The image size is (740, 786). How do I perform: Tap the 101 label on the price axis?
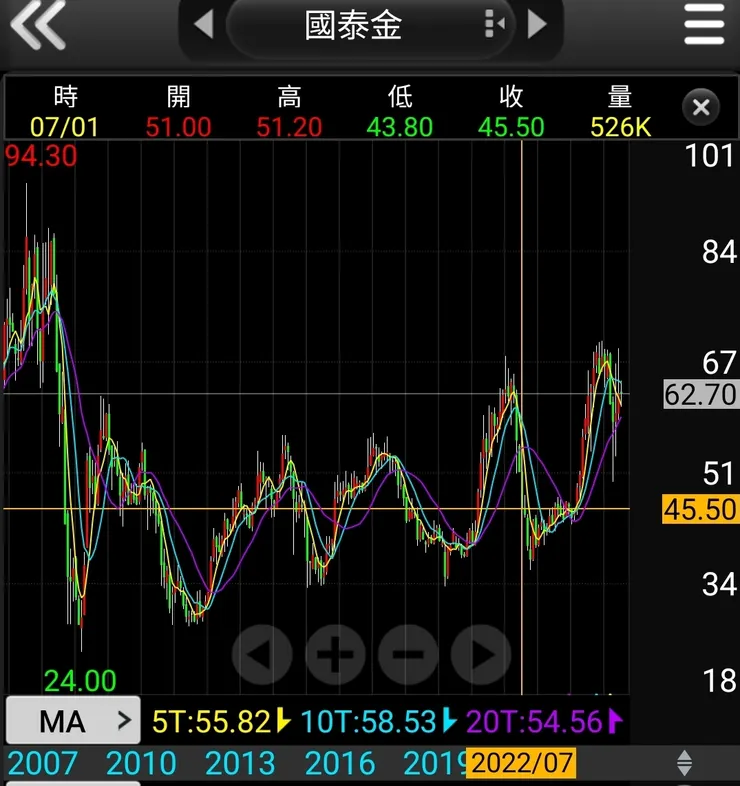(x=709, y=155)
